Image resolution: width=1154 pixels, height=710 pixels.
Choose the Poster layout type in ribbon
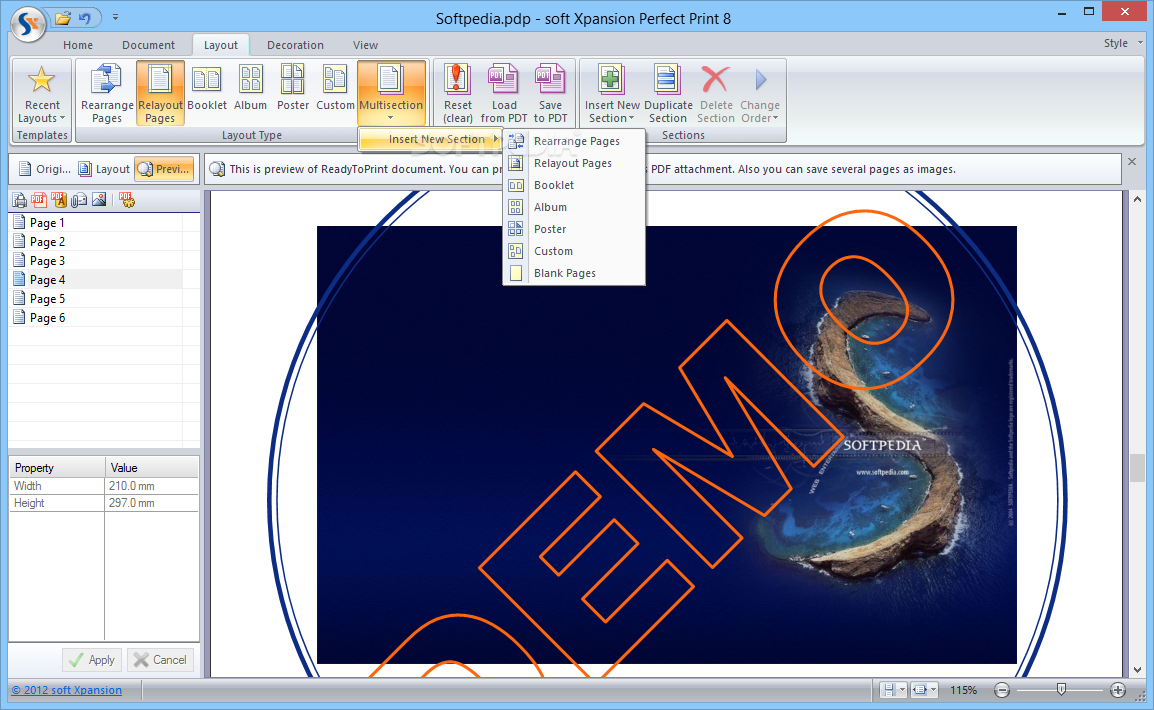pos(293,88)
